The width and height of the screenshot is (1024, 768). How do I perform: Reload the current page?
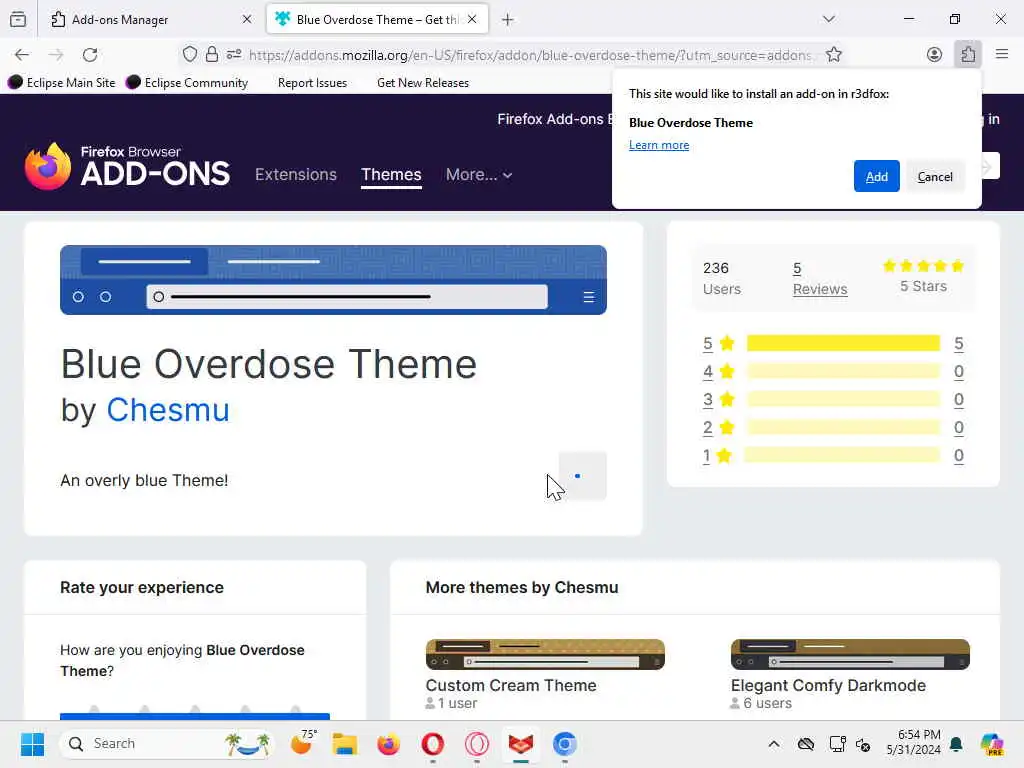90,55
